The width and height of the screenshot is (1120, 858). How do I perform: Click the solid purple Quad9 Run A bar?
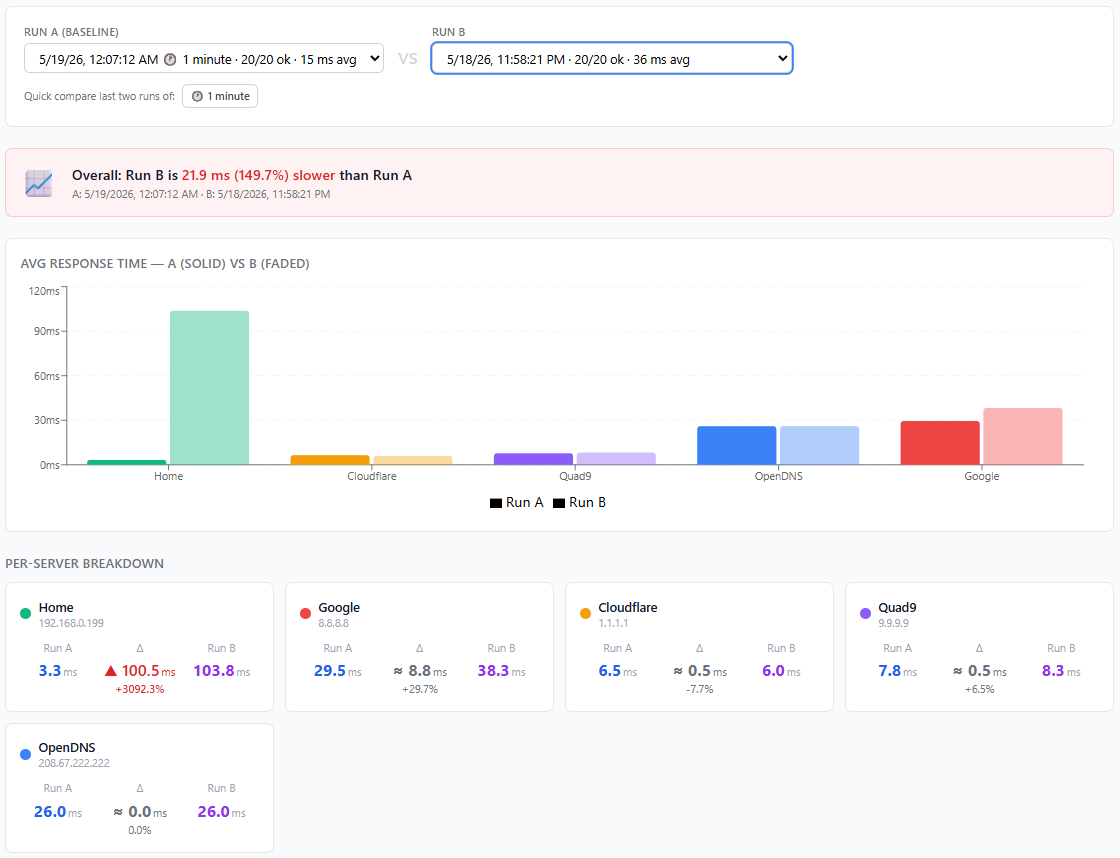534,459
